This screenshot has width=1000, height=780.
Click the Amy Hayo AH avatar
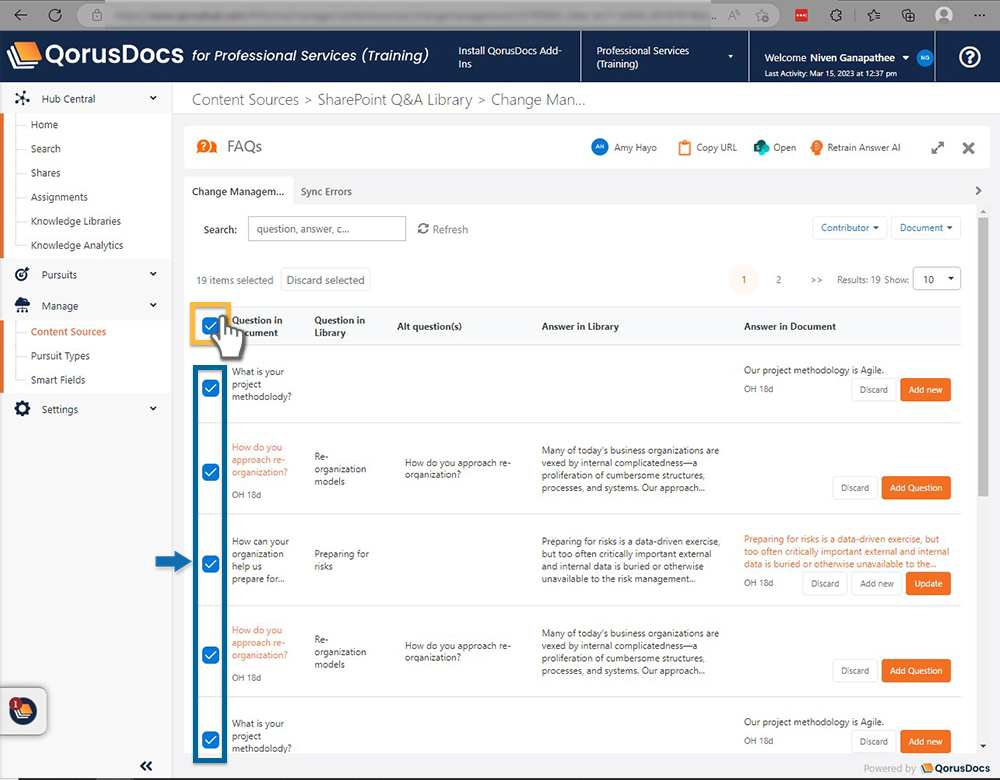point(599,147)
